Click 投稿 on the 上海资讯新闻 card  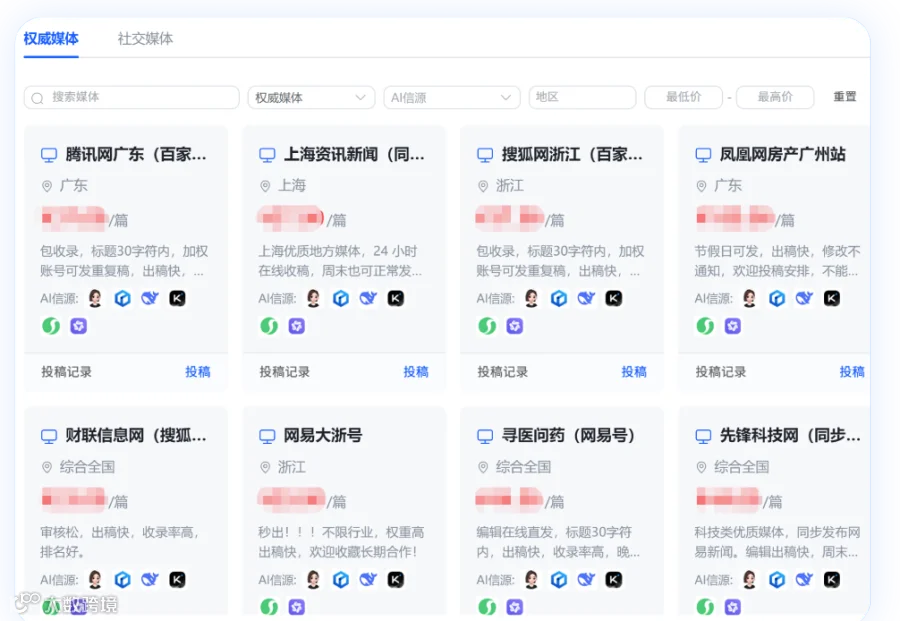[x=416, y=371]
